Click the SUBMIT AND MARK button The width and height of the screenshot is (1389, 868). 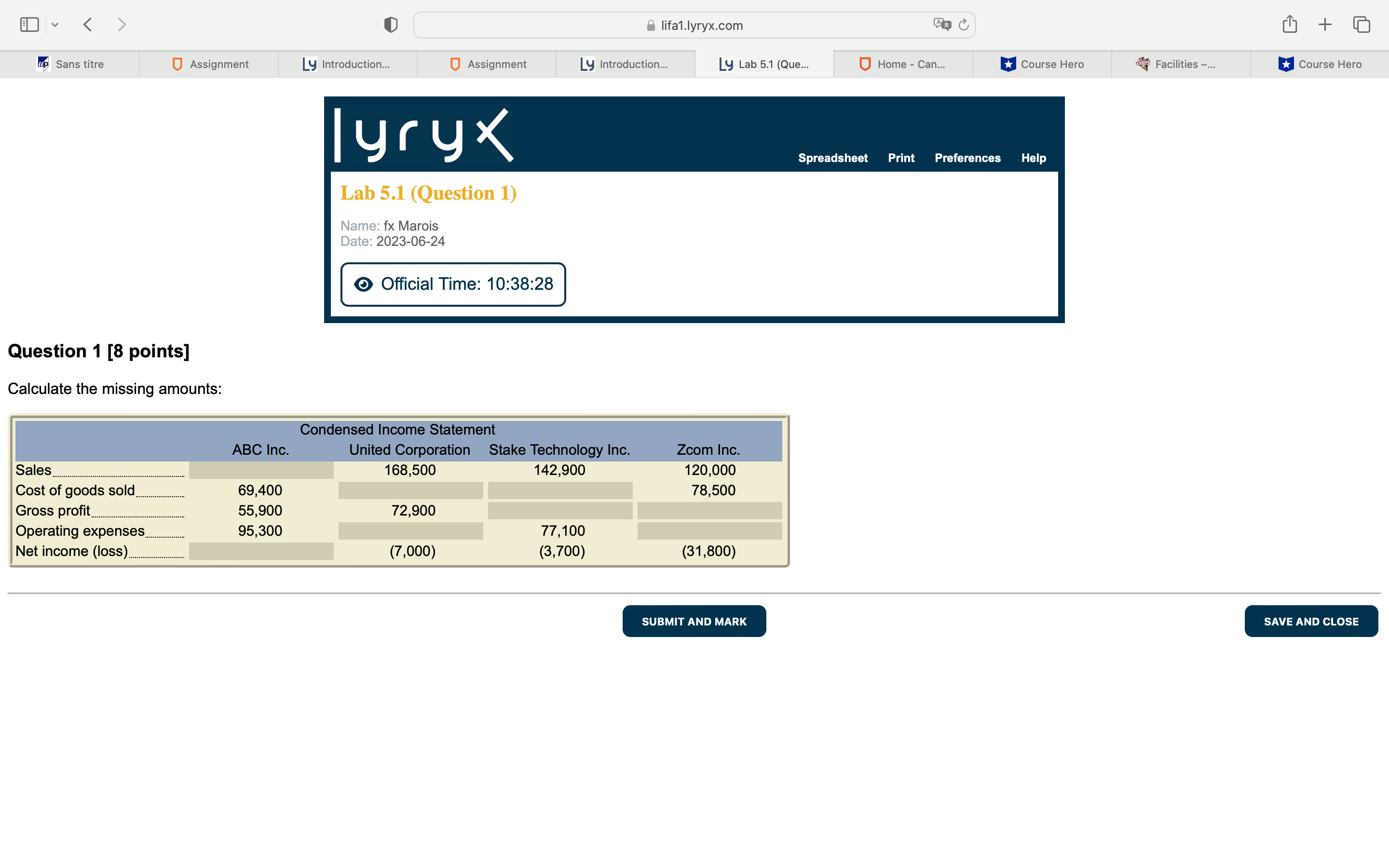pyautogui.click(x=694, y=621)
